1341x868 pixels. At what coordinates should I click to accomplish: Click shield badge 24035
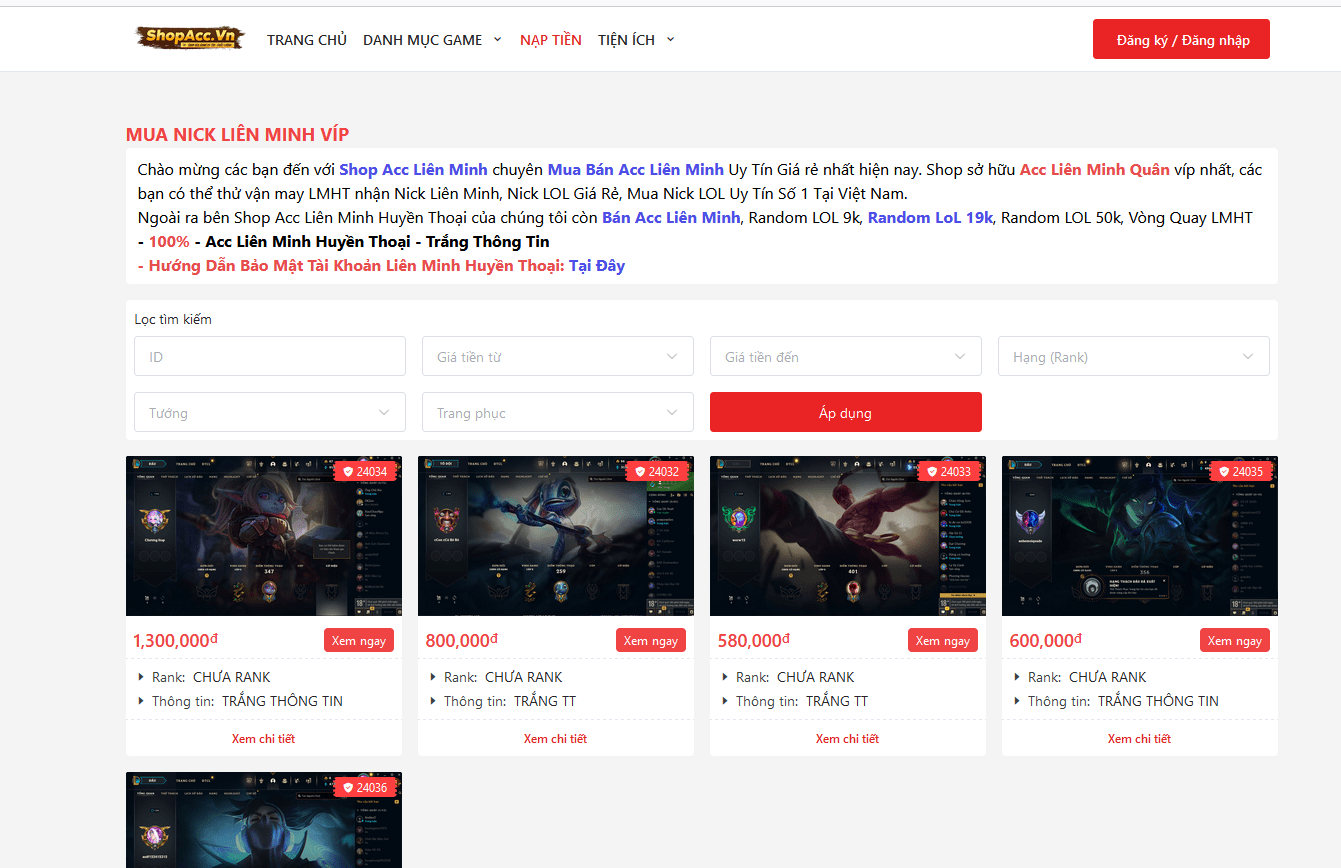pos(1240,471)
